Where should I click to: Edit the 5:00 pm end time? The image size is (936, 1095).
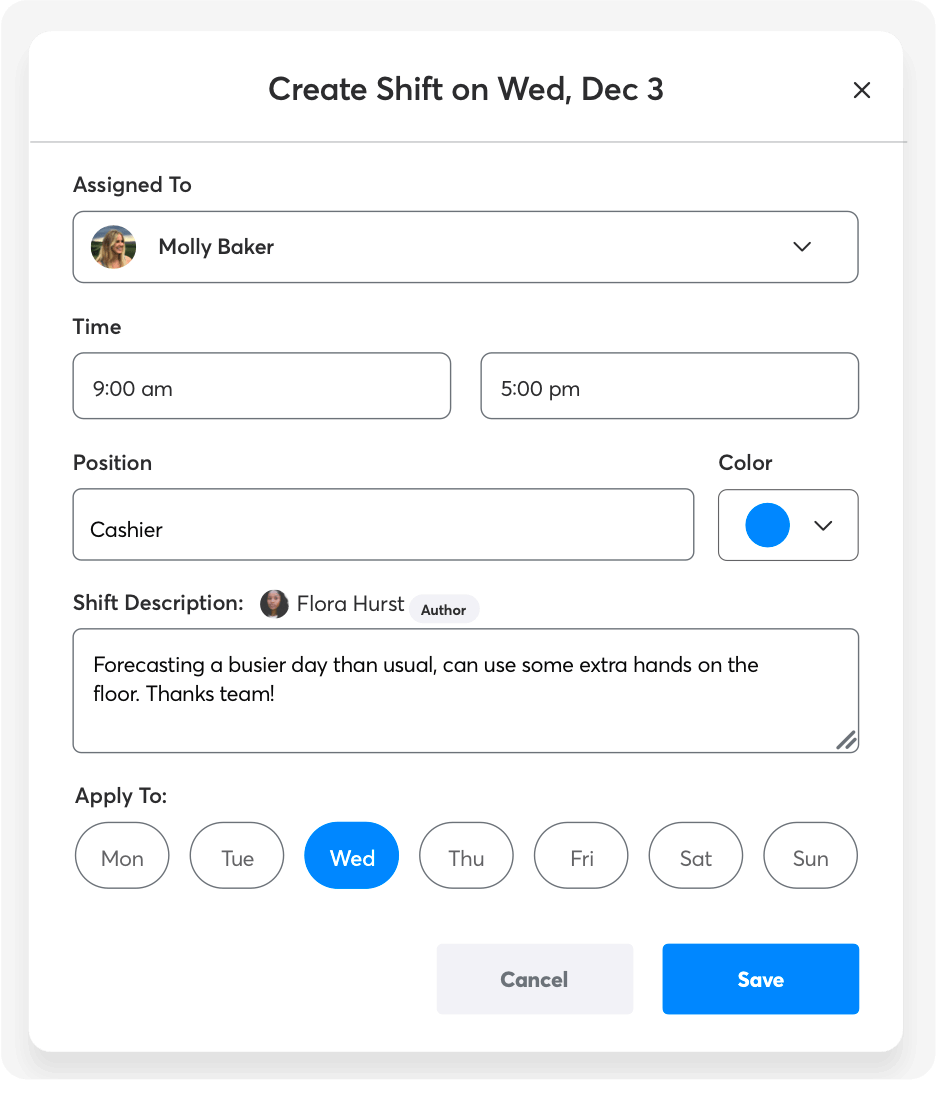(669, 386)
